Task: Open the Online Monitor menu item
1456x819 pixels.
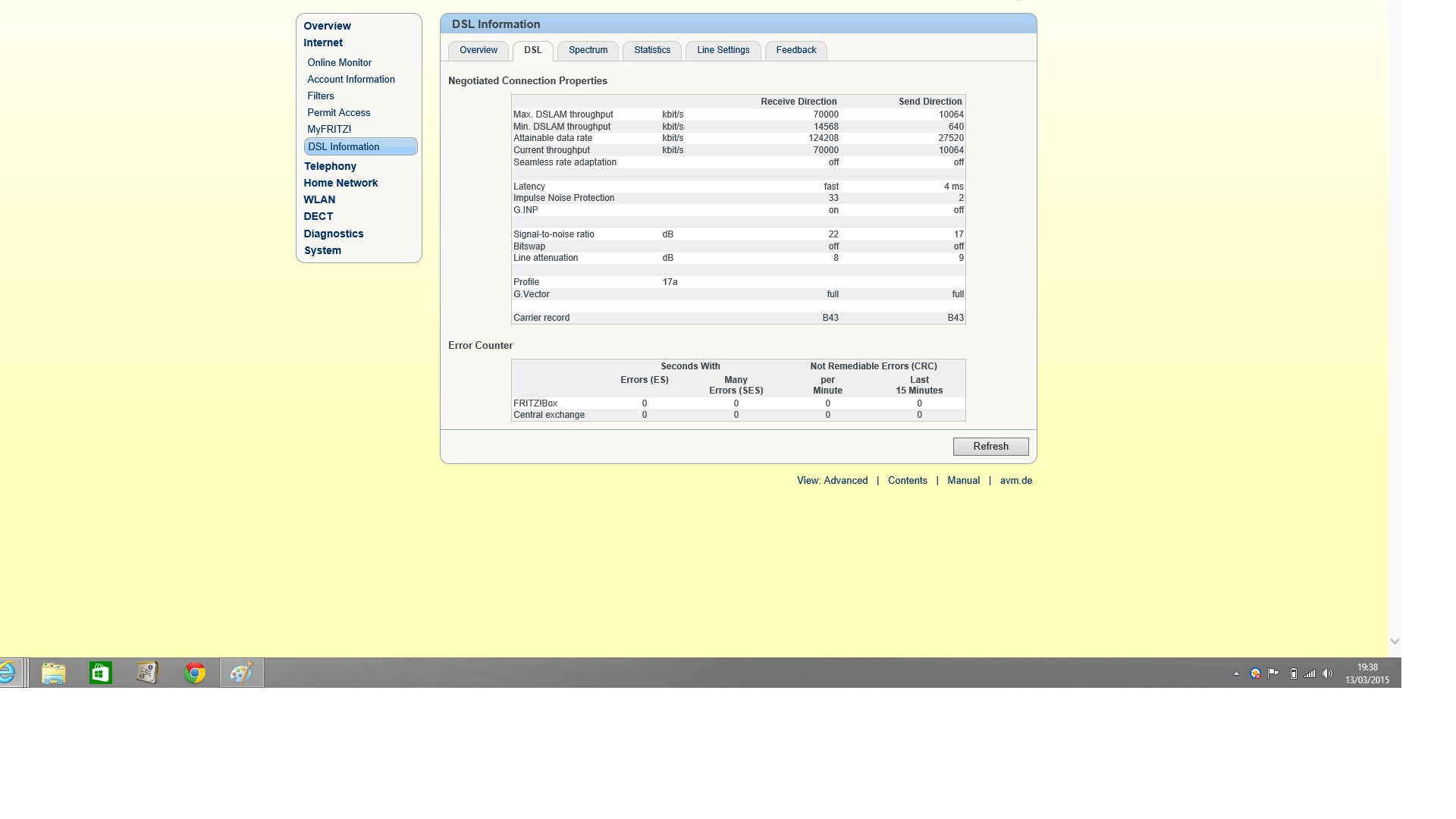Action: pos(339,63)
